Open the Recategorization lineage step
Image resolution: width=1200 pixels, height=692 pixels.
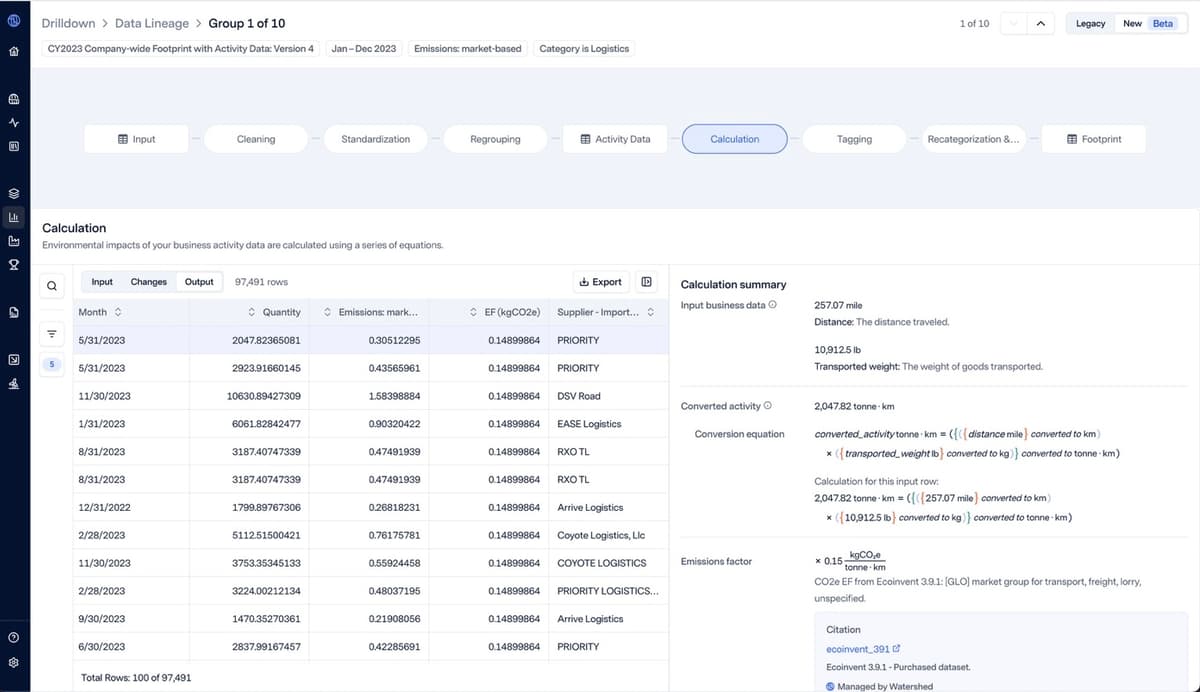click(974, 139)
